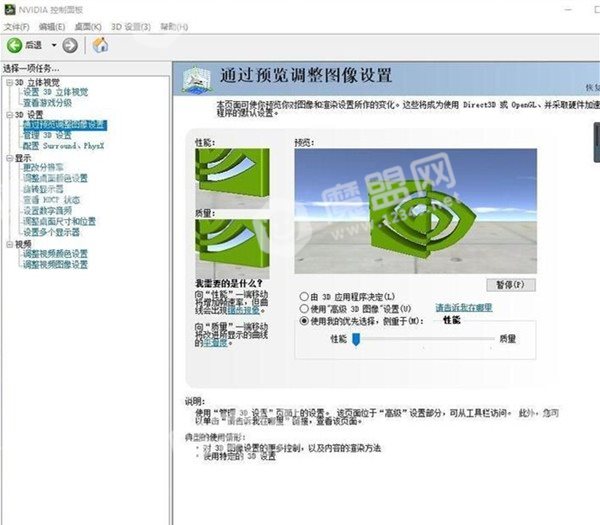Screen dimensions: 600x525
Task: Open the 帮助(H) menu
Action: [x=174, y=27]
